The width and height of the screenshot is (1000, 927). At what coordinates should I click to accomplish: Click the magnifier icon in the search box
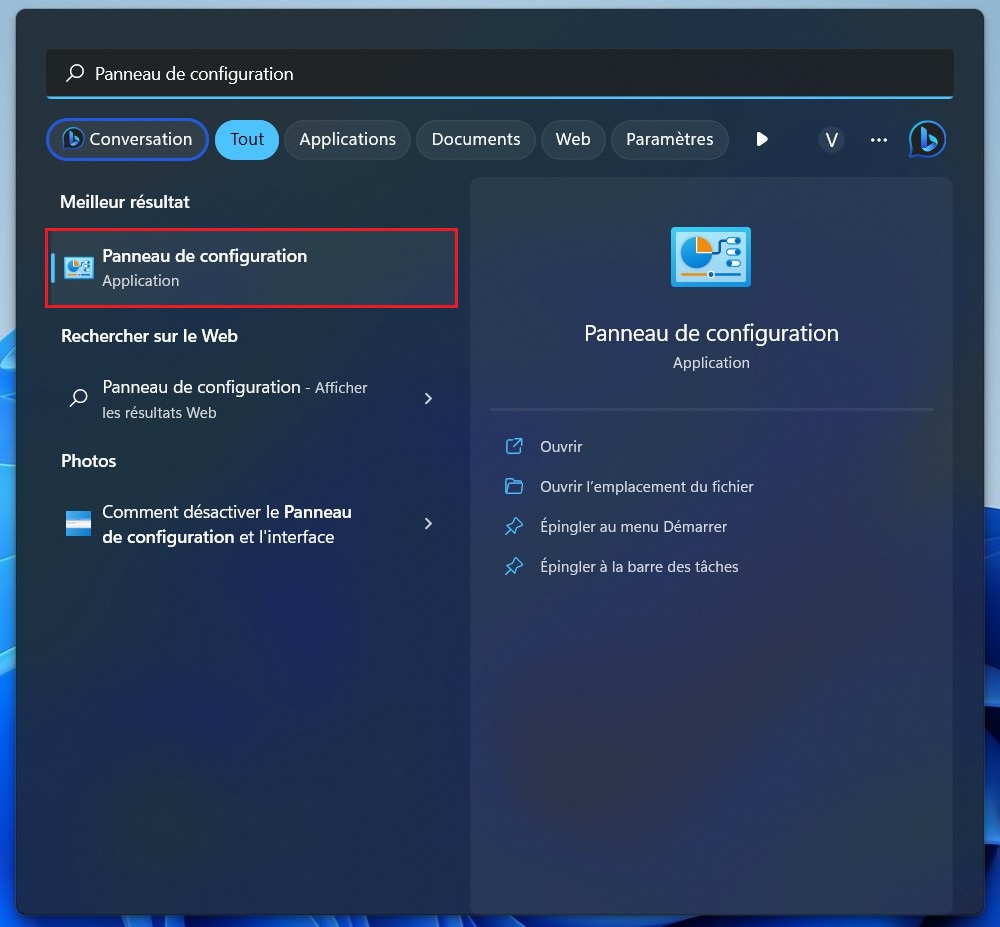(74, 74)
